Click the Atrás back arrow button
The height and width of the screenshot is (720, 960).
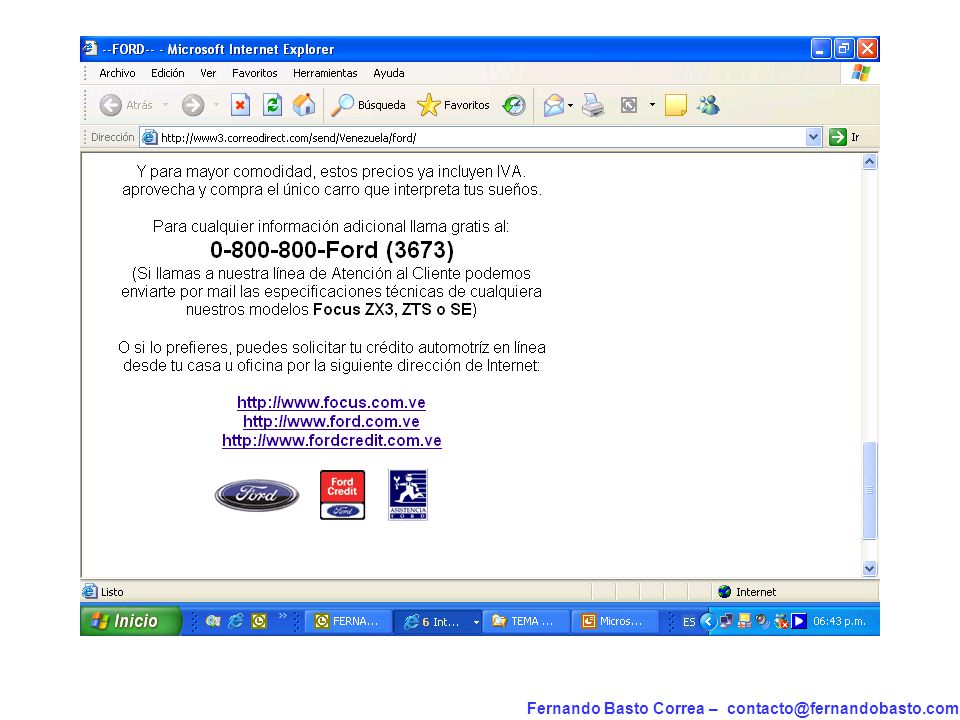click(126, 105)
